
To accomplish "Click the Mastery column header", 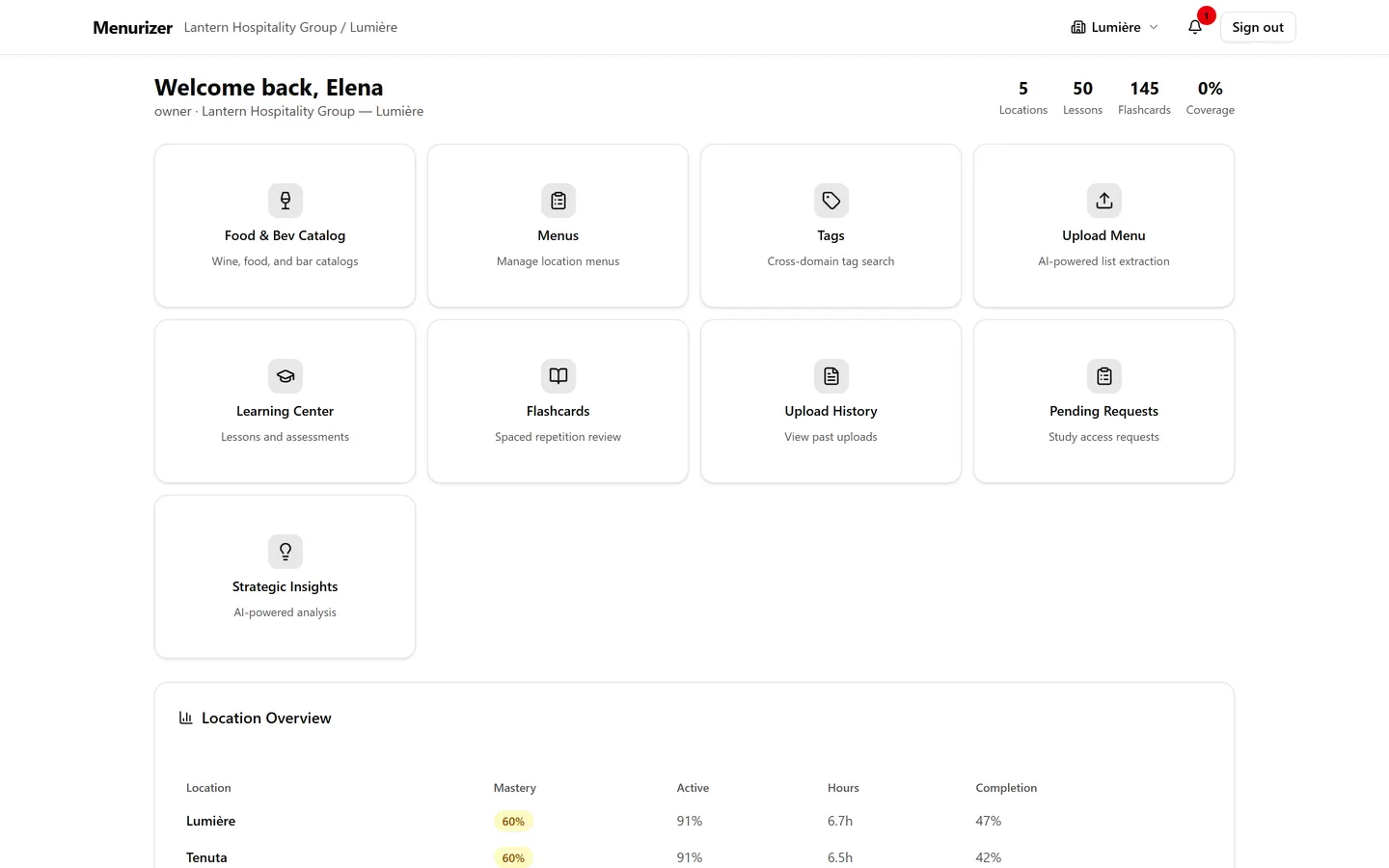I will (x=514, y=788).
